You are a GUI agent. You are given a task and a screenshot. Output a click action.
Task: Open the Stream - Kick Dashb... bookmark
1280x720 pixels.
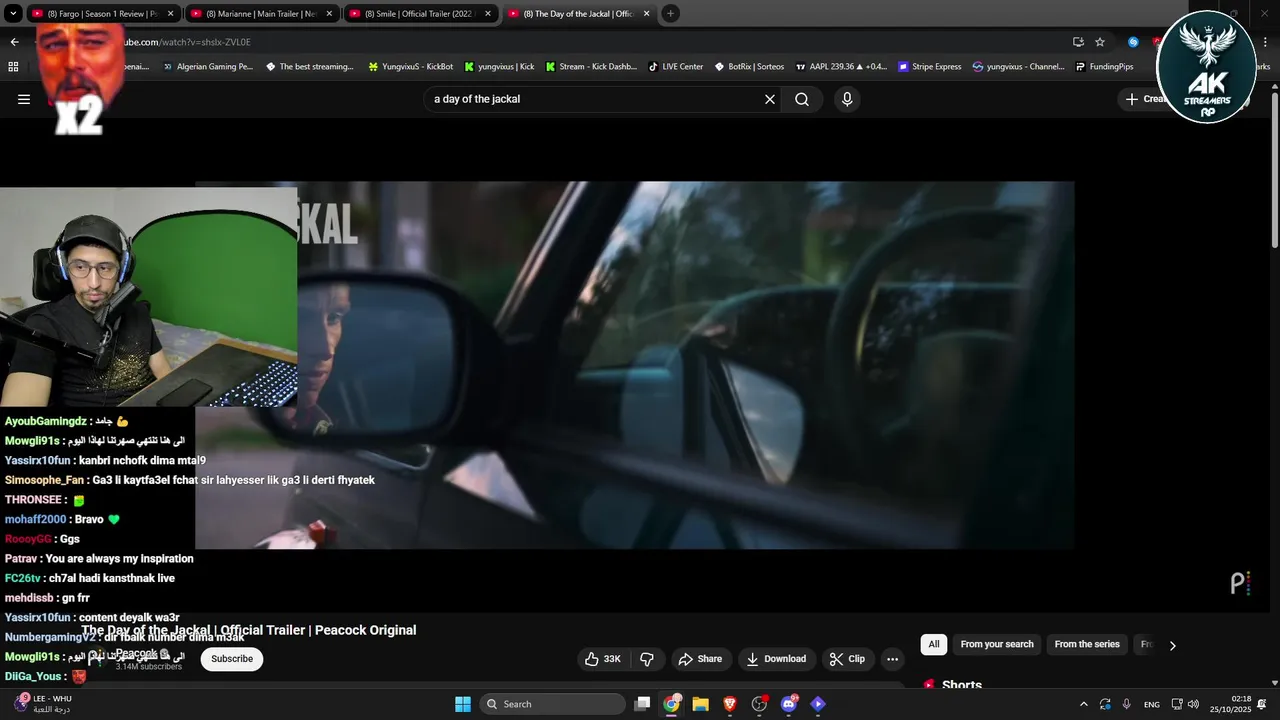coord(591,67)
